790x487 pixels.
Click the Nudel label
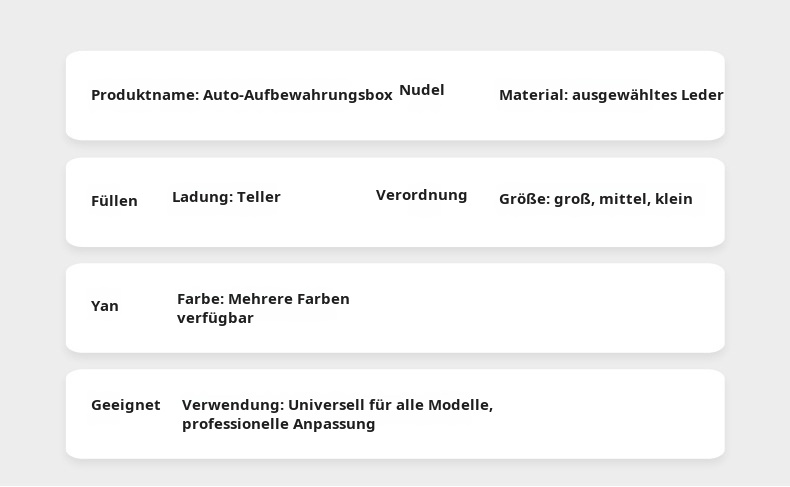tap(421, 90)
